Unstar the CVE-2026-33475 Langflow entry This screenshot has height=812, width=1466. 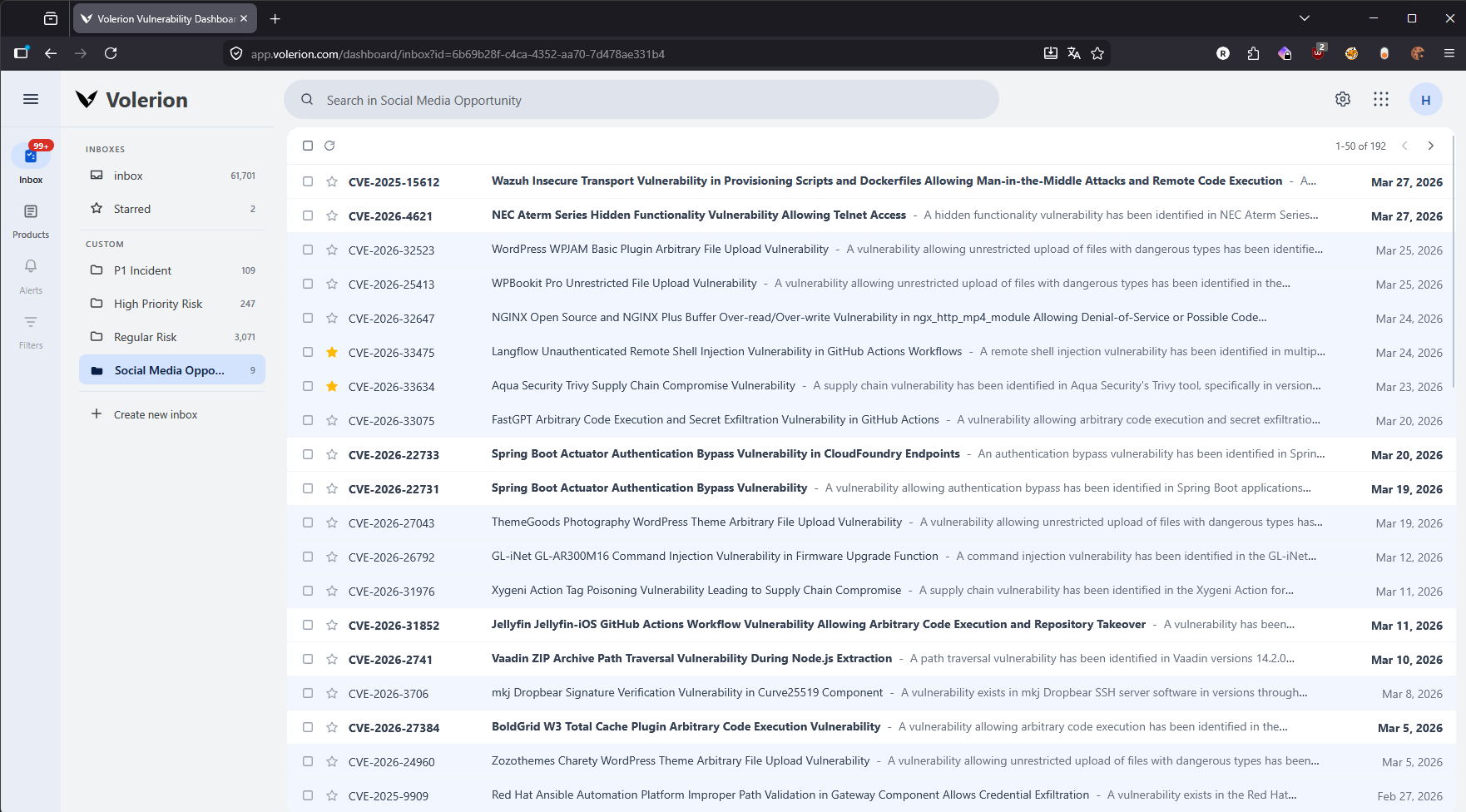coord(332,352)
